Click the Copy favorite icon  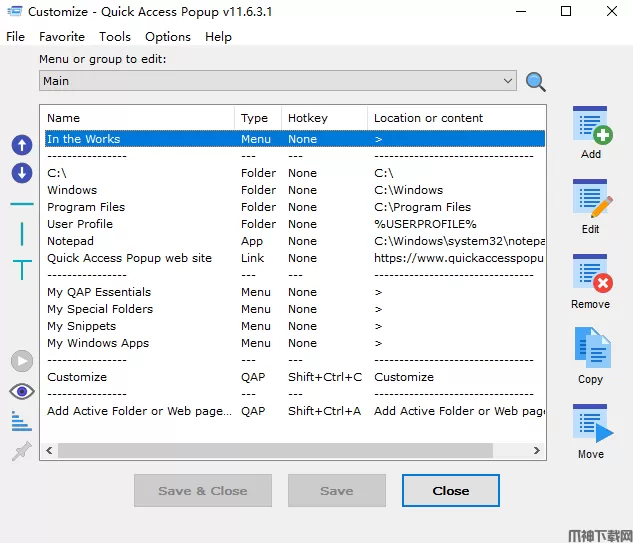coord(590,348)
